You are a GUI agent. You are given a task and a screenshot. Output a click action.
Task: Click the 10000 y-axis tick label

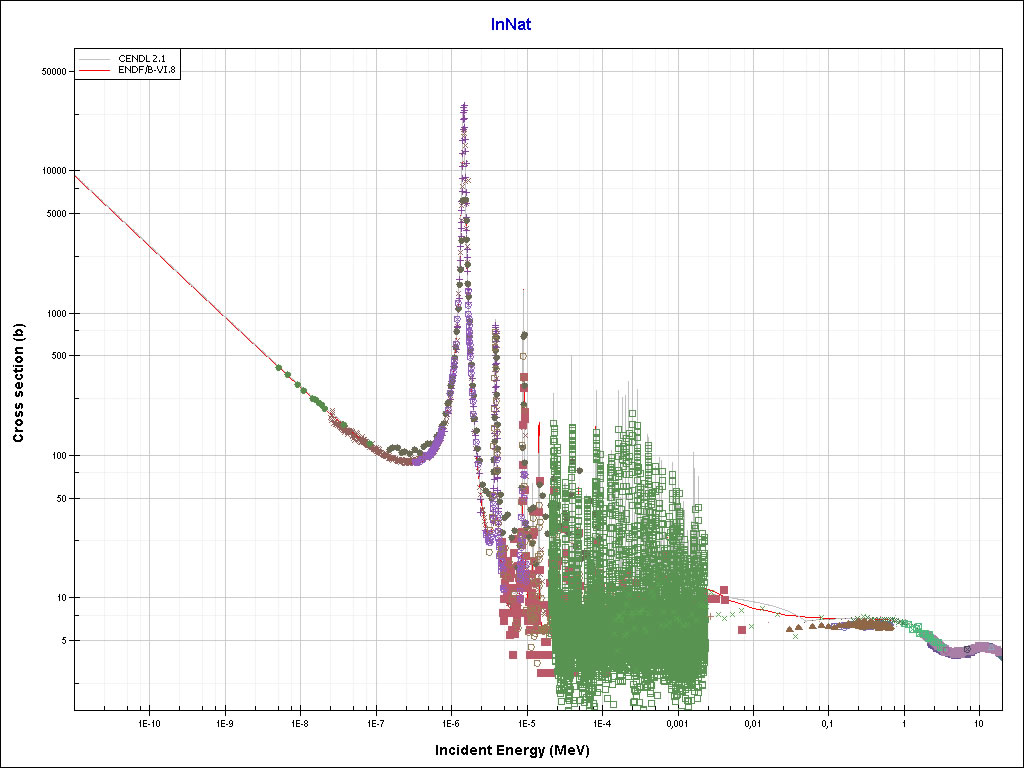52,171
